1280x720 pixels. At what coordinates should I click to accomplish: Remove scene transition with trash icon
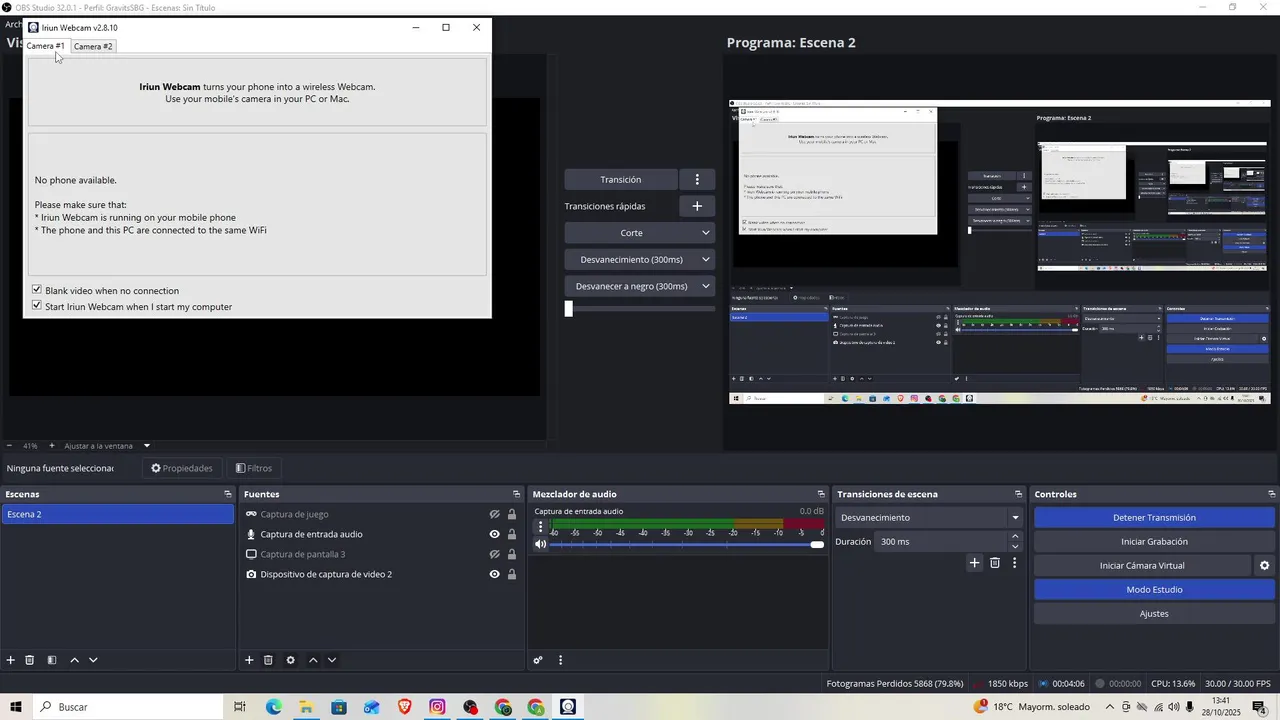pos(995,563)
